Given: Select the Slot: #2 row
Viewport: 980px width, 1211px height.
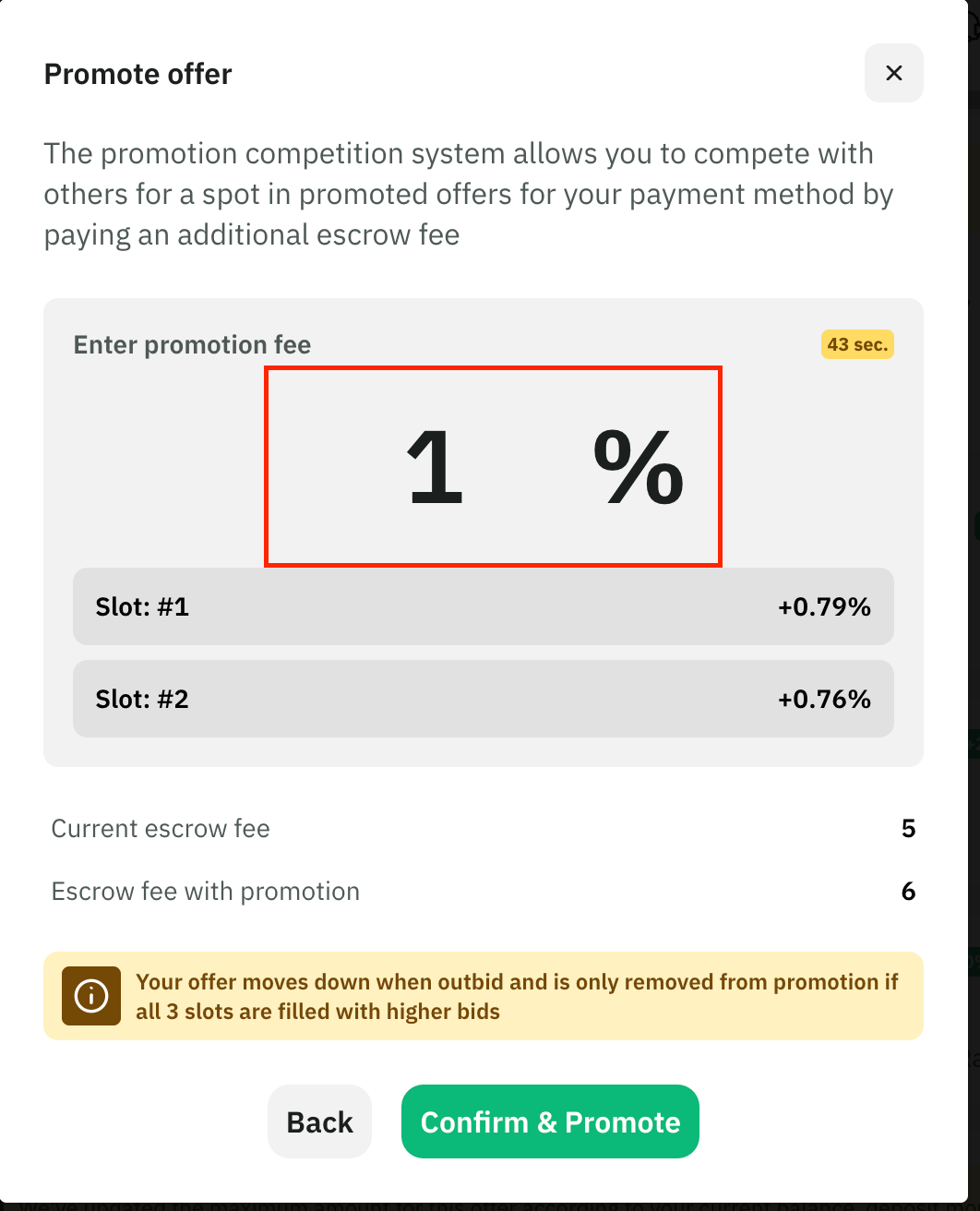Looking at the screenshot, I should [484, 699].
